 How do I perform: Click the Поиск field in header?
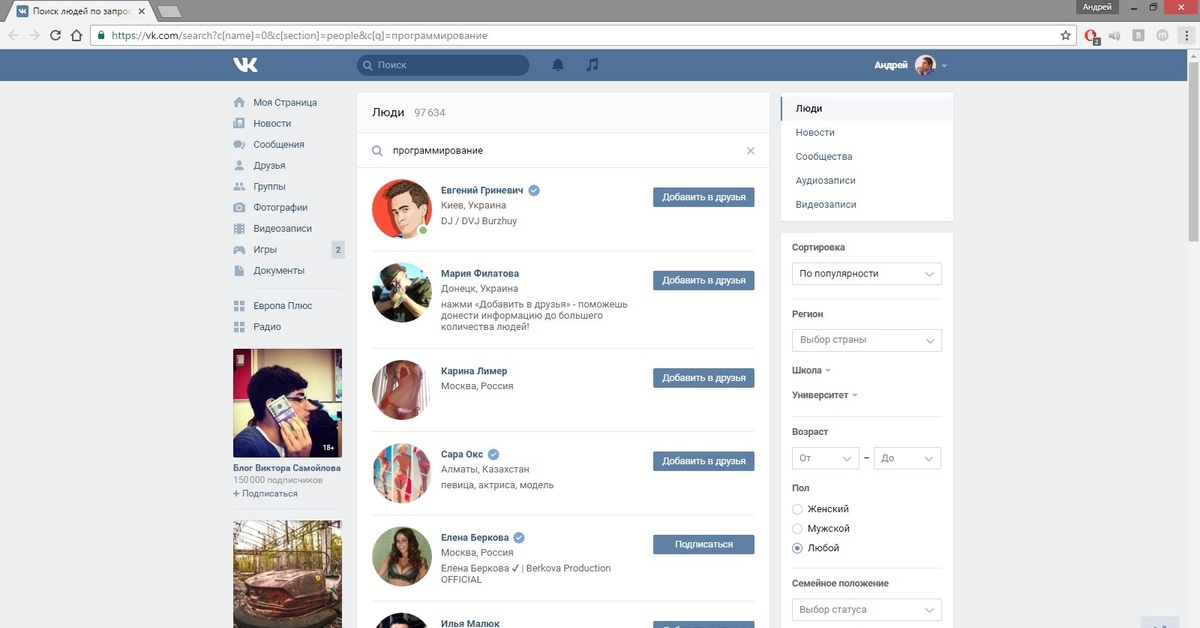[443, 65]
